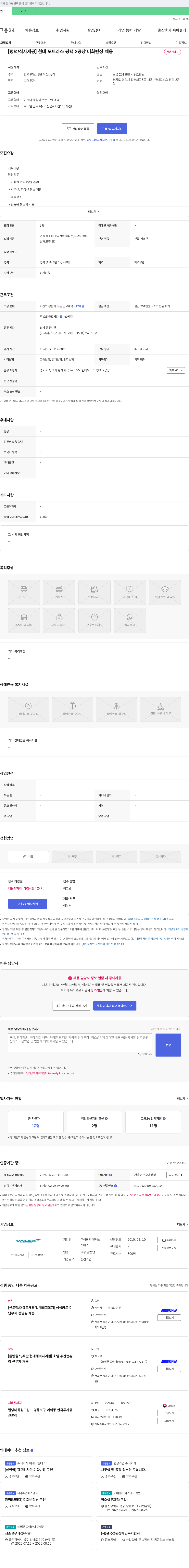This screenshot has height=1568, width=189.
Task: Click the JOBKOREA logo on 호텔 주간멘츠 listing
Action: point(169,1361)
